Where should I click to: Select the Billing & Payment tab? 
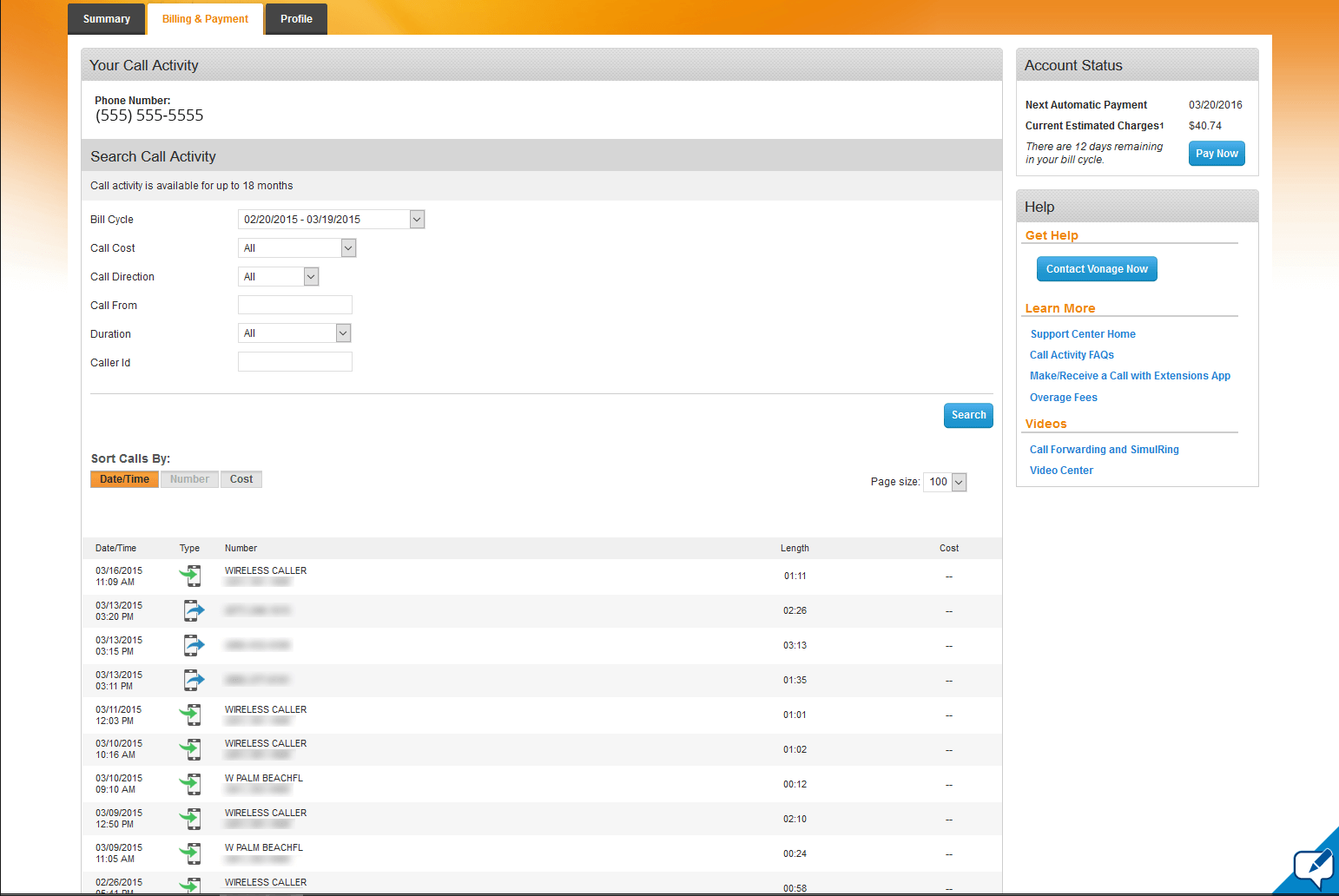coord(205,19)
